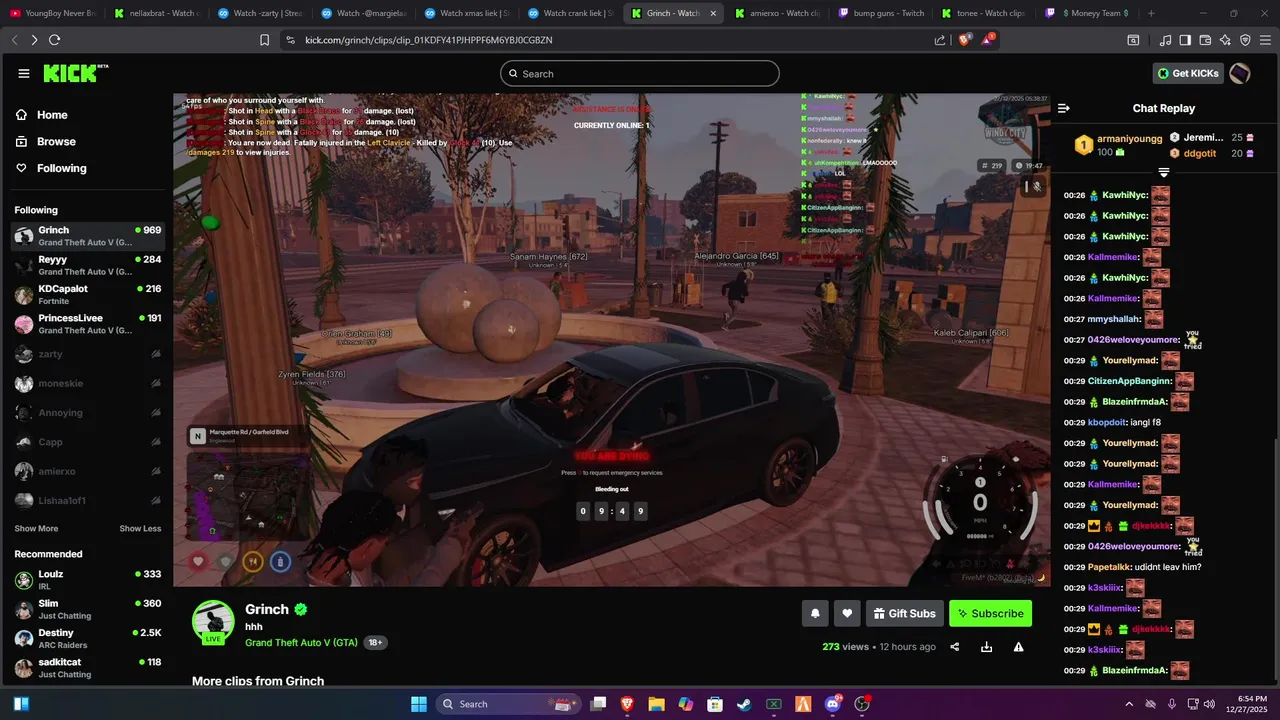Screen dimensions: 1280x720
Task: Click the address bar URL
Action: [x=429, y=40]
